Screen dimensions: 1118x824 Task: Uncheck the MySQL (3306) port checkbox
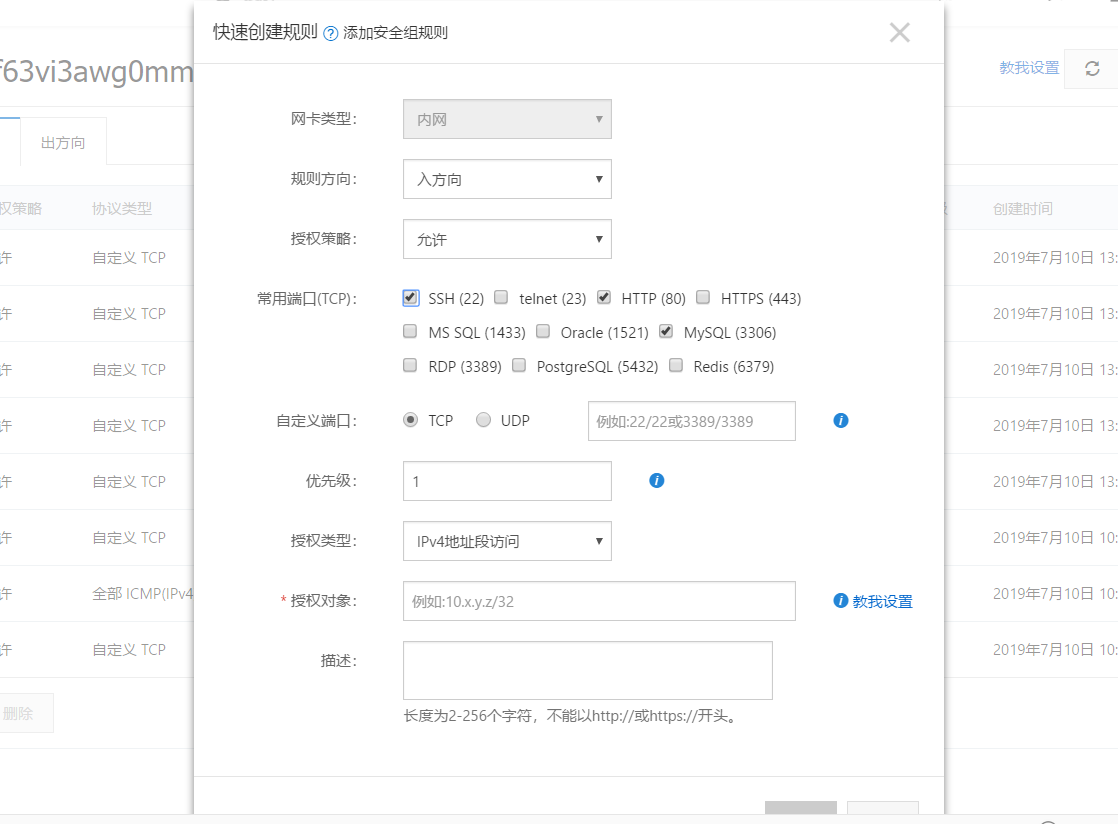666,331
